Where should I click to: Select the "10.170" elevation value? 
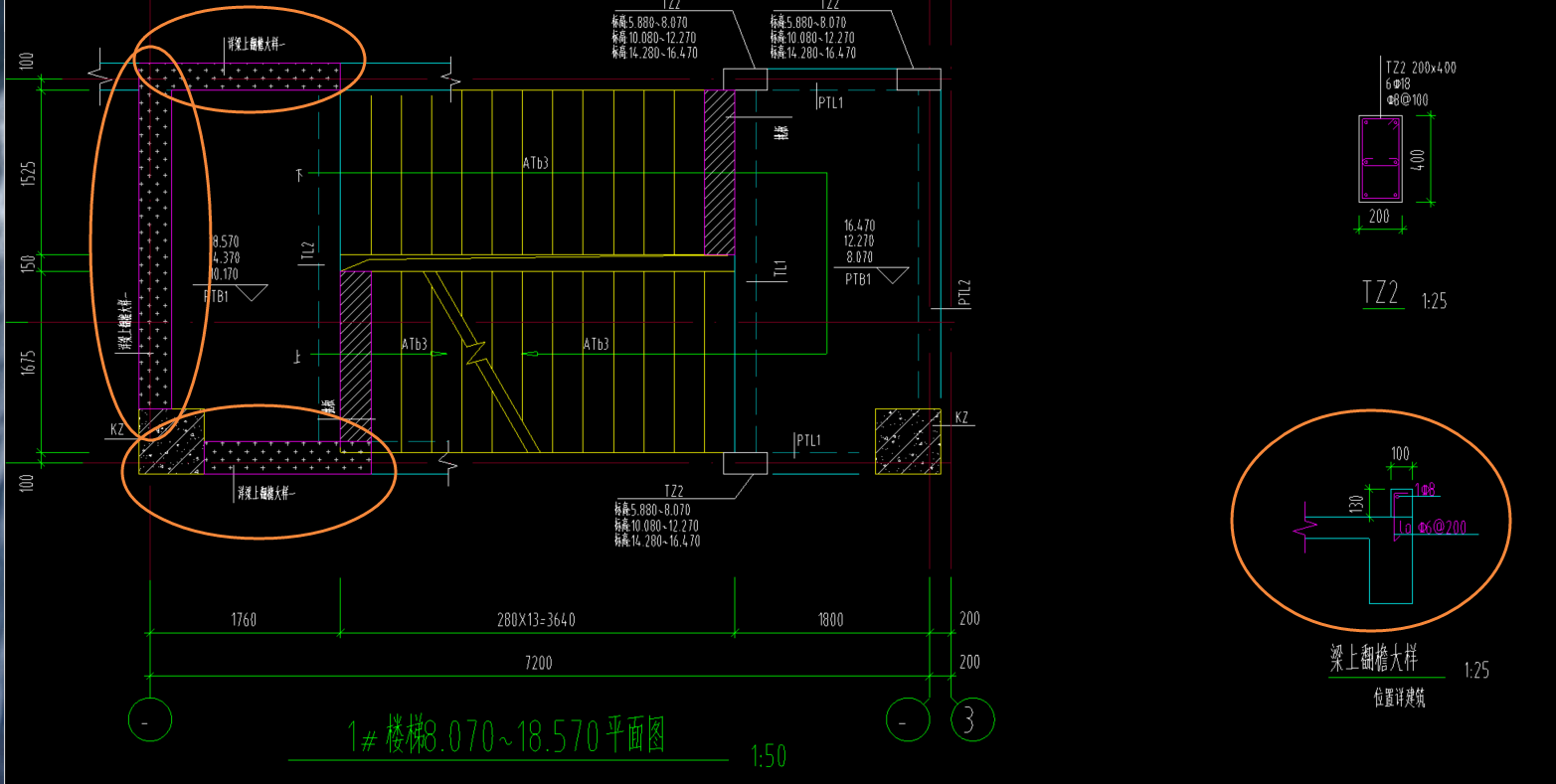[x=225, y=274]
